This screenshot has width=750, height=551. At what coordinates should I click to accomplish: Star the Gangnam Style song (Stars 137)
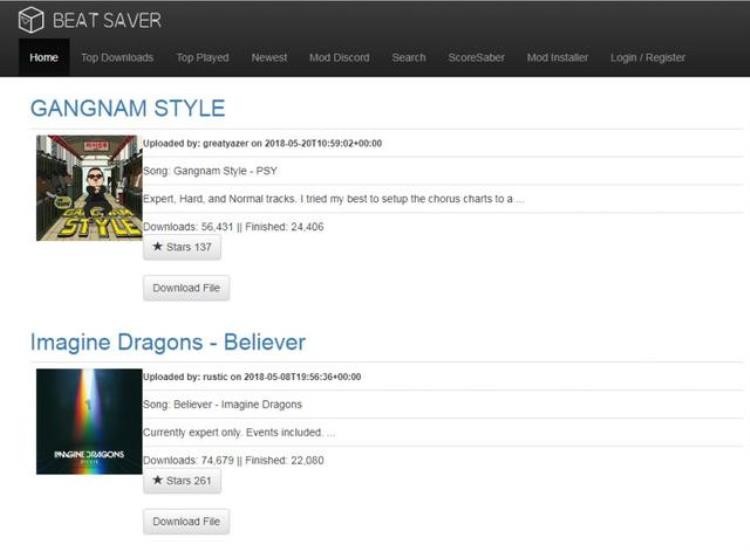click(182, 247)
